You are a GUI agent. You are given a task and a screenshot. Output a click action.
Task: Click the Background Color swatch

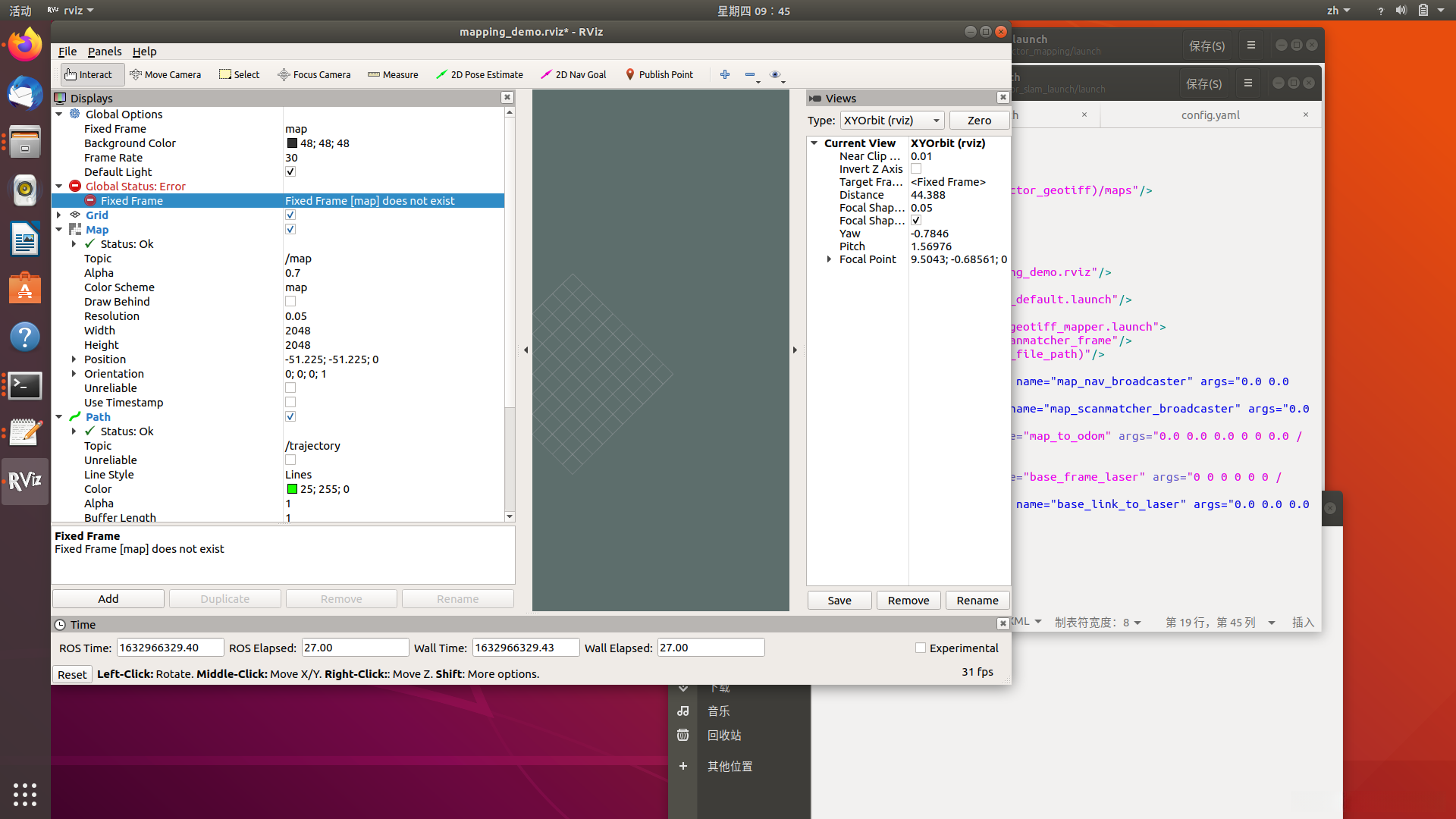(x=292, y=143)
